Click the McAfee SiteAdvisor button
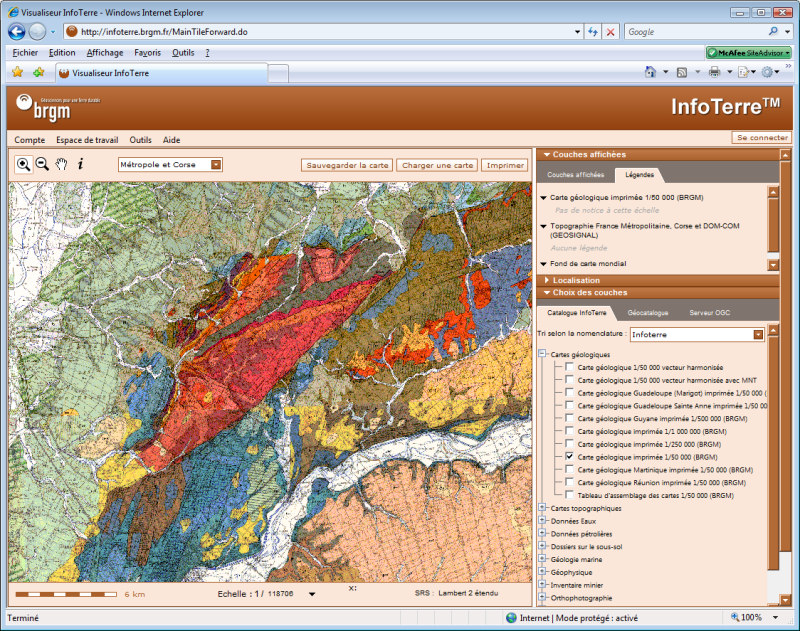This screenshot has height=631, width=800. [x=748, y=53]
